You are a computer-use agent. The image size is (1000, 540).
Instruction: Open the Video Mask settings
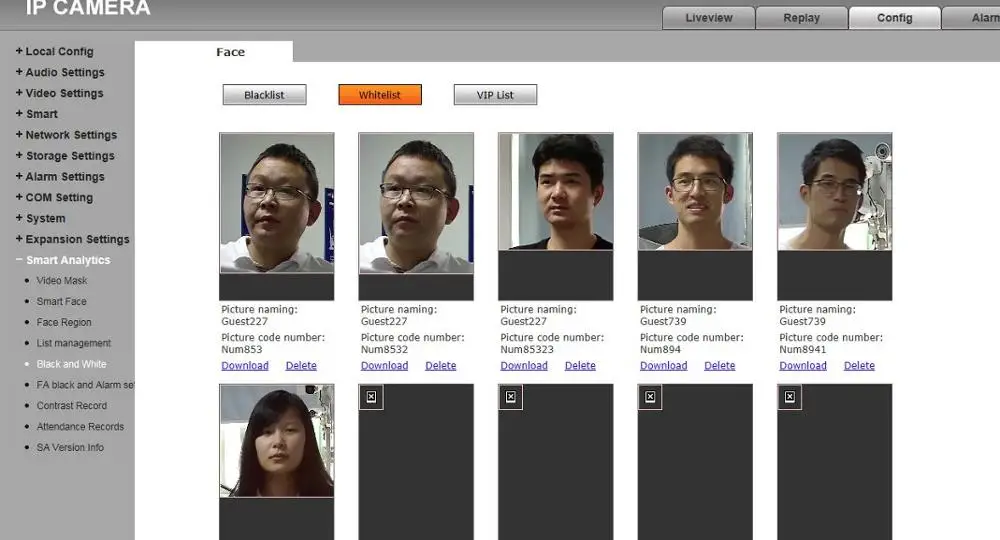pos(62,281)
